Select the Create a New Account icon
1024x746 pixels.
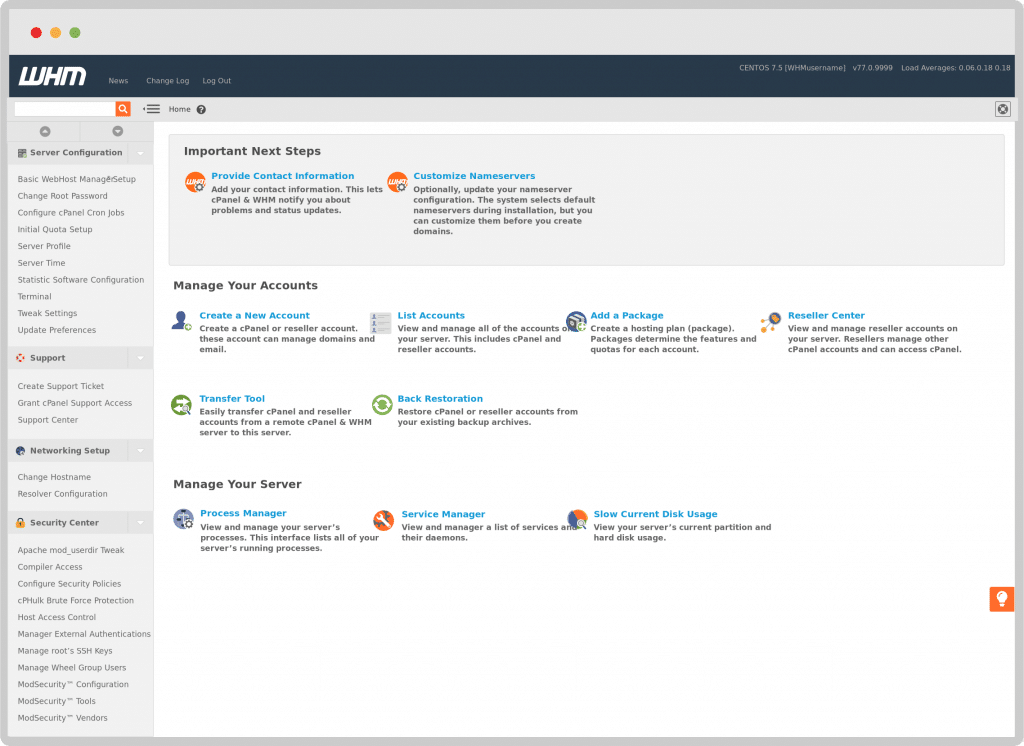click(180, 321)
